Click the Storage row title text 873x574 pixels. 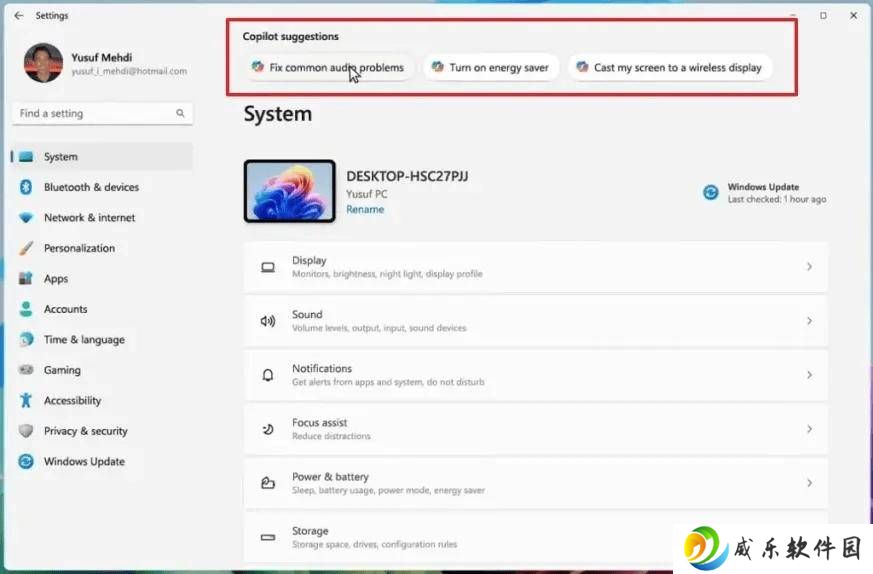(x=310, y=531)
